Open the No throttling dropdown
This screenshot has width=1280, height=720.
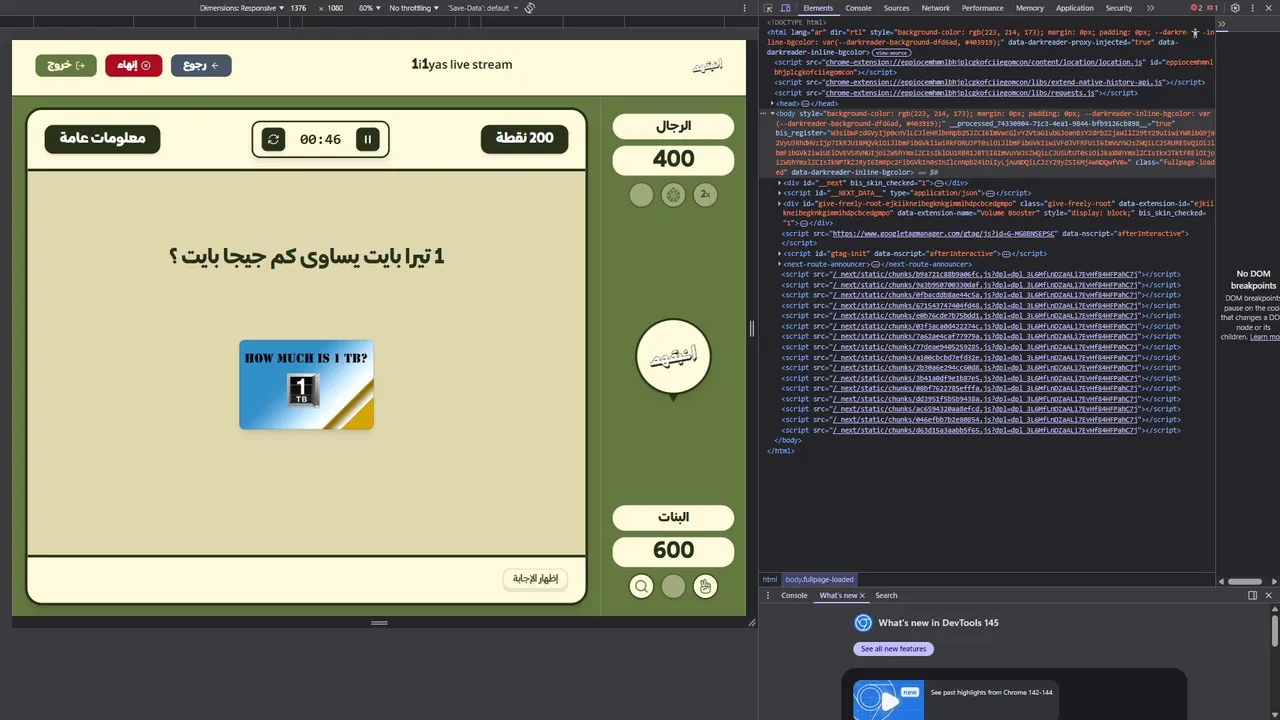(414, 8)
